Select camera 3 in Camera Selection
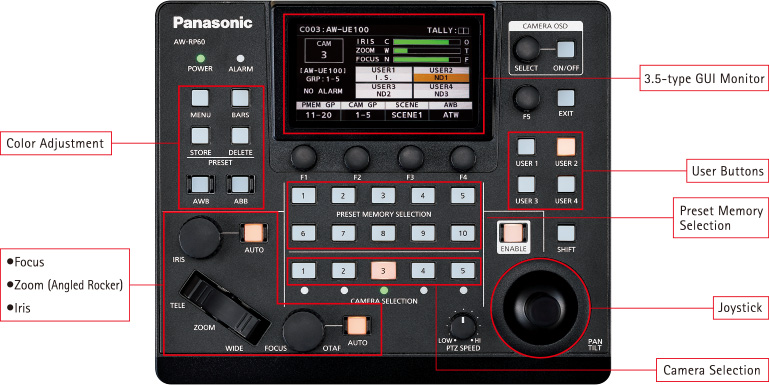Image resolution: width=770 pixels, height=385 pixels. 383,270
